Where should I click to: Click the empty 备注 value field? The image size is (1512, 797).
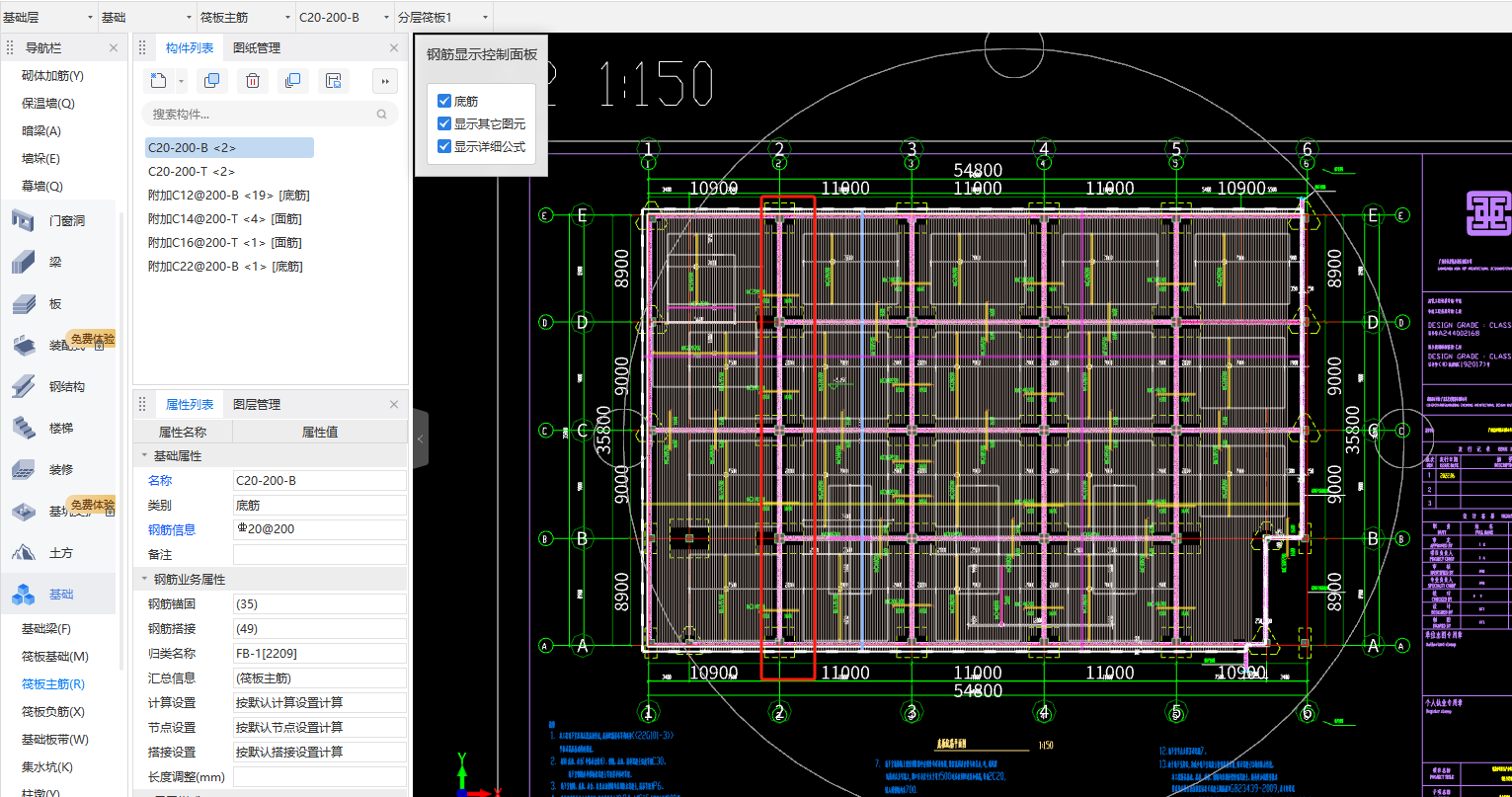320,554
